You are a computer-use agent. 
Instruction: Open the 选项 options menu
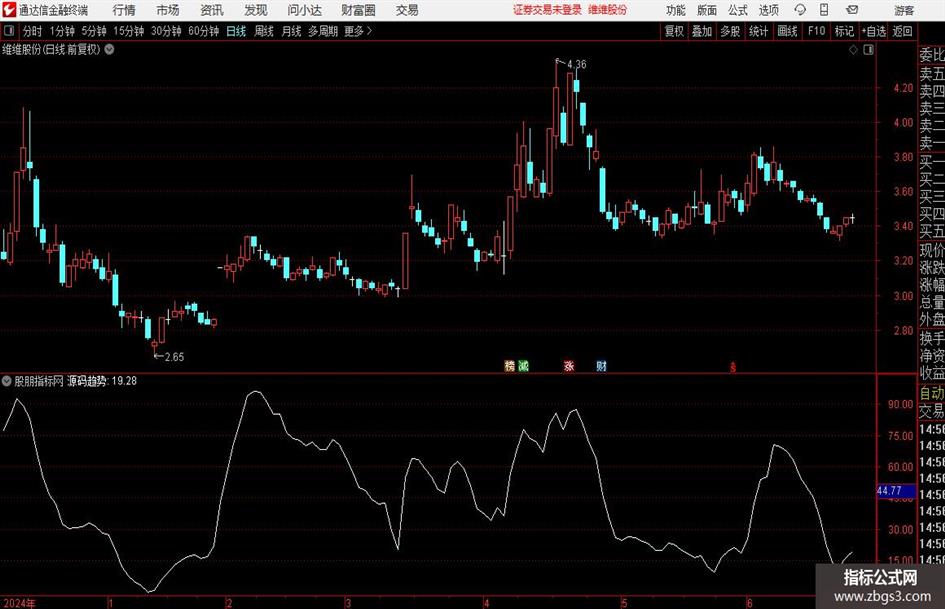tap(768, 10)
